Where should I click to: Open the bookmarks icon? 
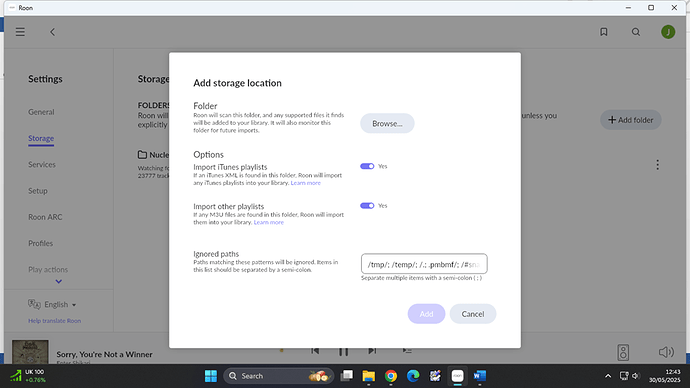point(604,32)
